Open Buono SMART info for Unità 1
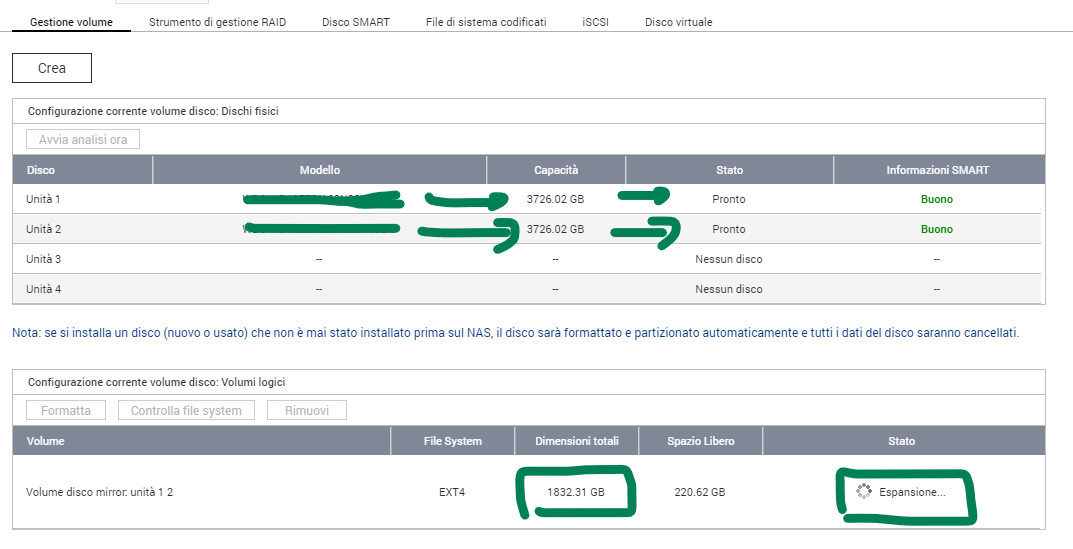1073x549 pixels. (936, 199)
